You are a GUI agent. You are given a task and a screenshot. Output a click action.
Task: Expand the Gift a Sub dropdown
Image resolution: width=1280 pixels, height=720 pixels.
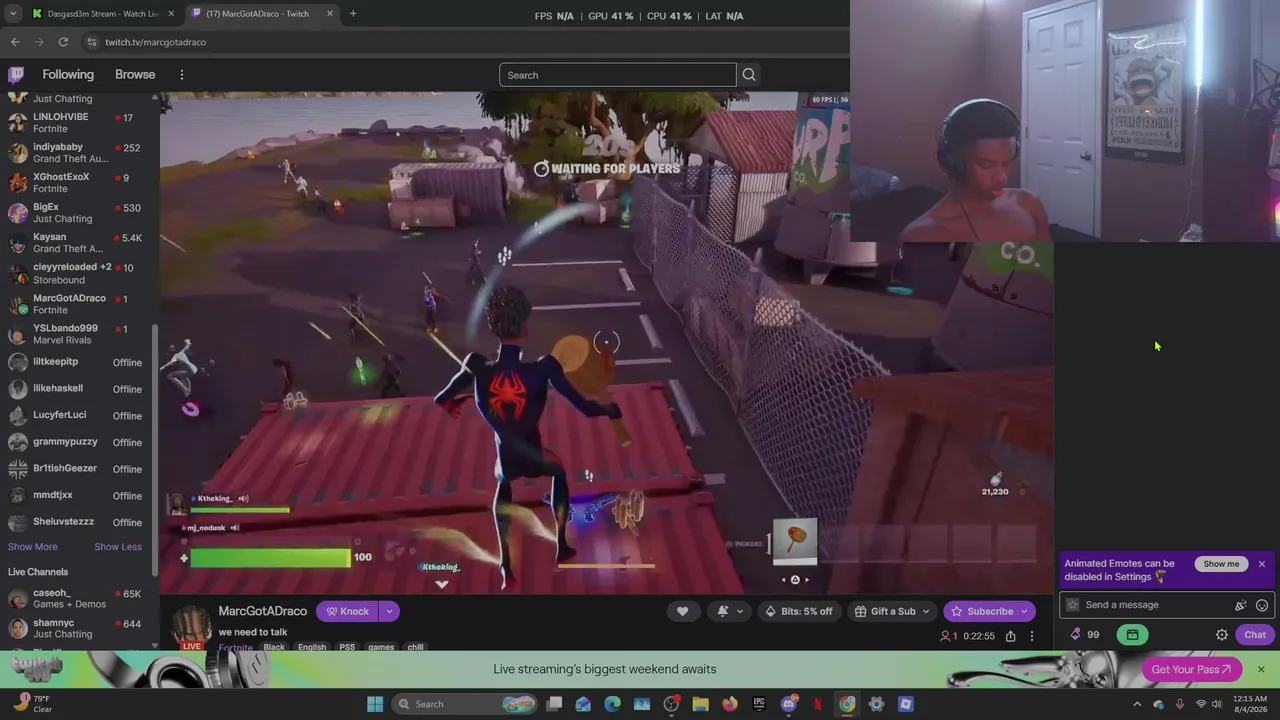point(926,611)
